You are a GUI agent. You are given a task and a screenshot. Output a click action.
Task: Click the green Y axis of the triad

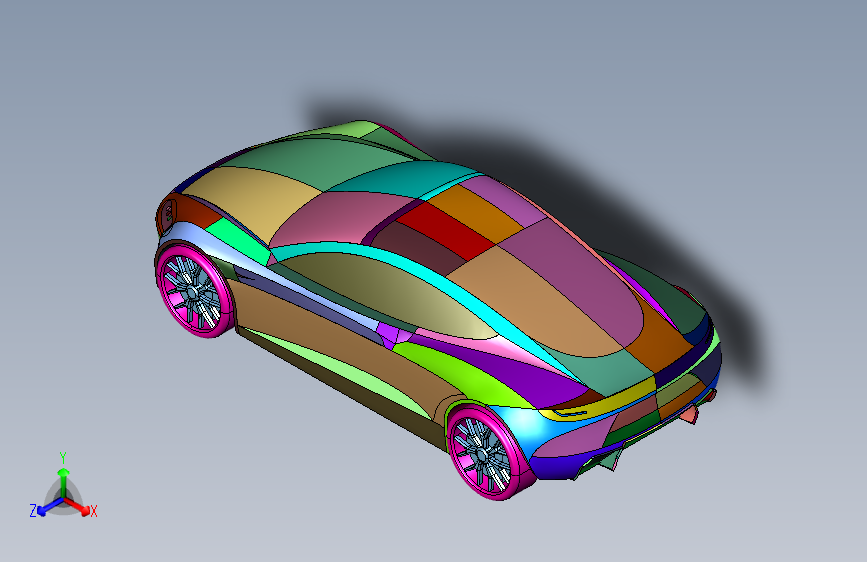[x=64, y=483]
